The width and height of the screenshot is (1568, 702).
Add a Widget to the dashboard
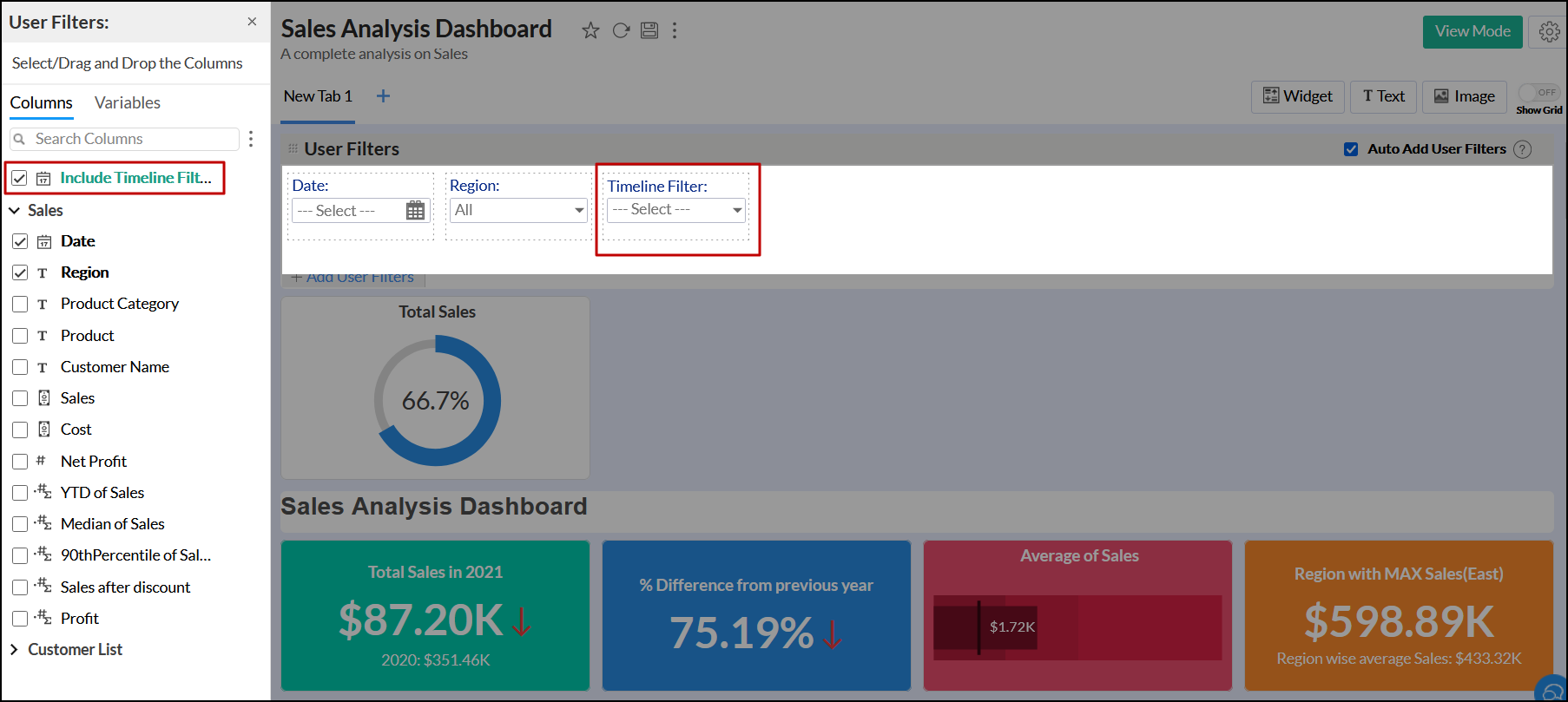pos(1297,96)
